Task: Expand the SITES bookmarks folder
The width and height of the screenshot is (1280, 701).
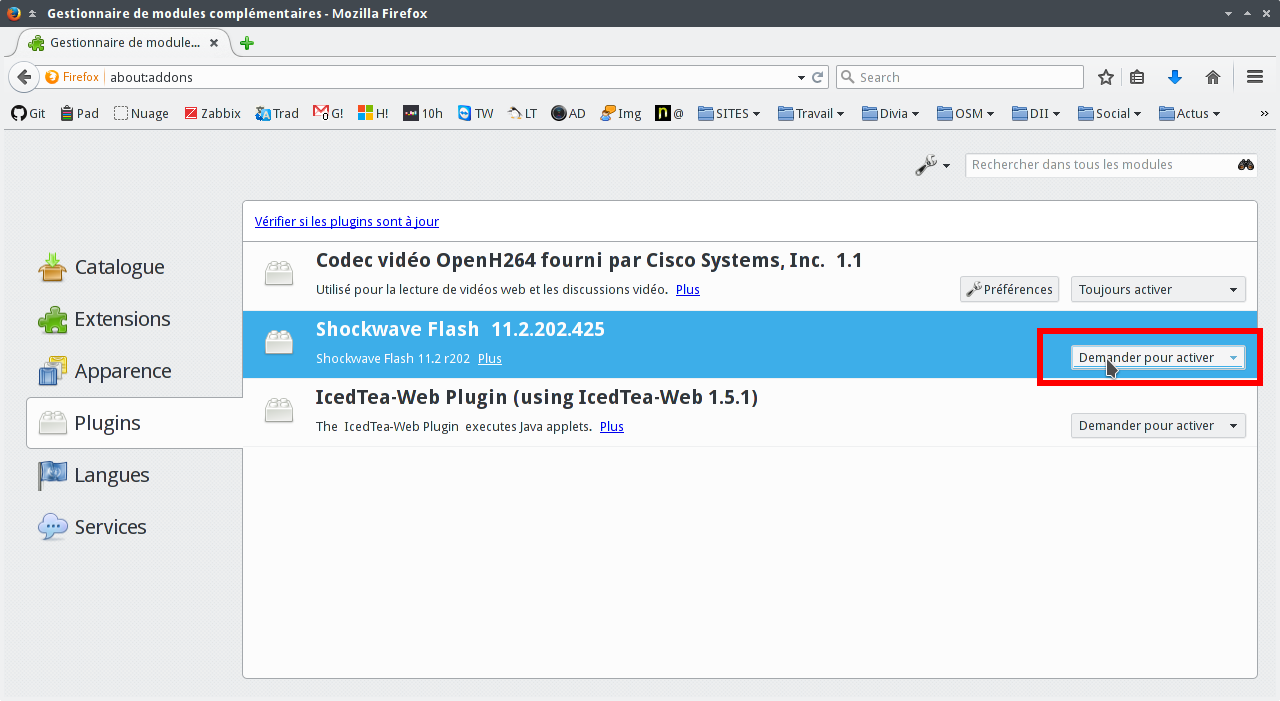Action: [729, 113]
